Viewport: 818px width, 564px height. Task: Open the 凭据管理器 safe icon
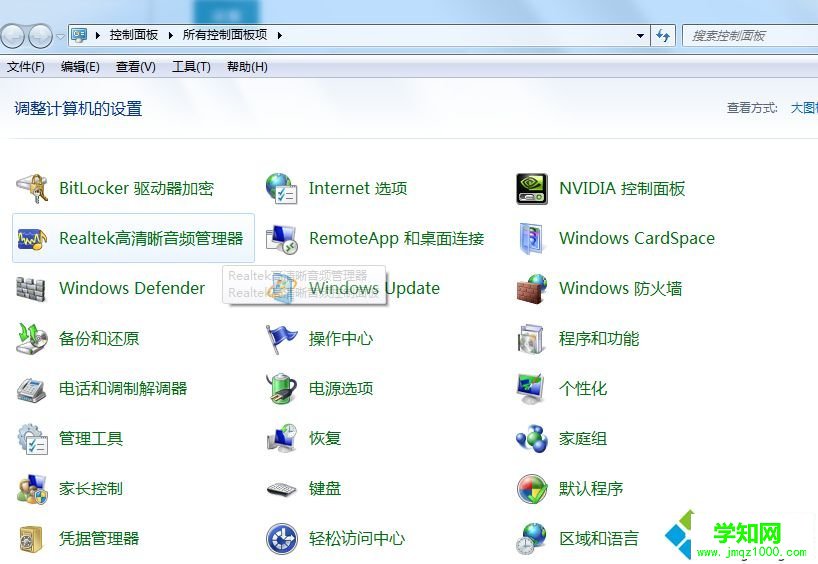(31, 539)
